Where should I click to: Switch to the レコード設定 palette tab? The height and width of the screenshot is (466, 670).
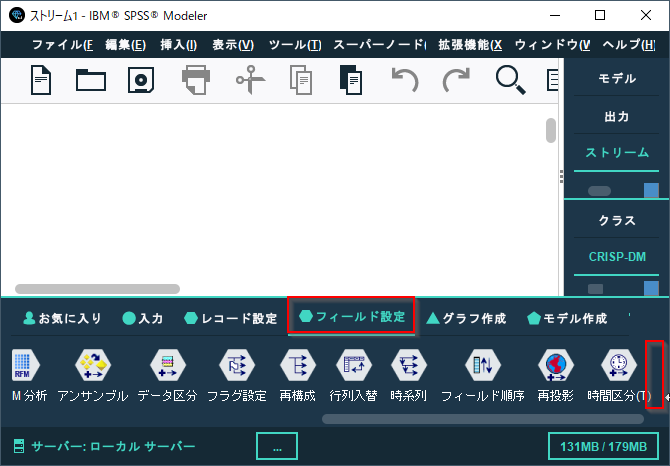pyautogui.click(x=231, y=318)
